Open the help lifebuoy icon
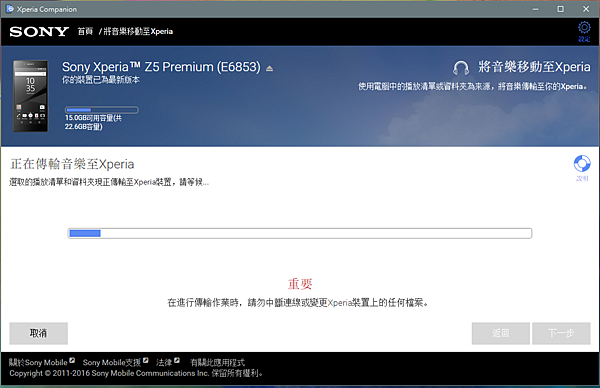This screenshot has height=388, width=600. [582, 163]
